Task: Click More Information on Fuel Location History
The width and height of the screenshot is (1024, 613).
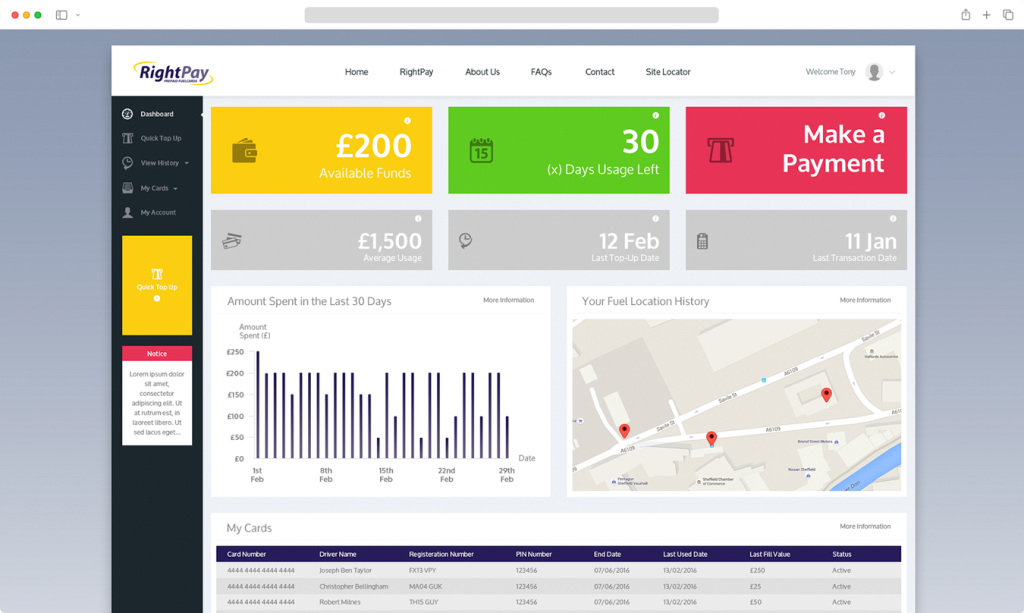Action: click(865, 300)
